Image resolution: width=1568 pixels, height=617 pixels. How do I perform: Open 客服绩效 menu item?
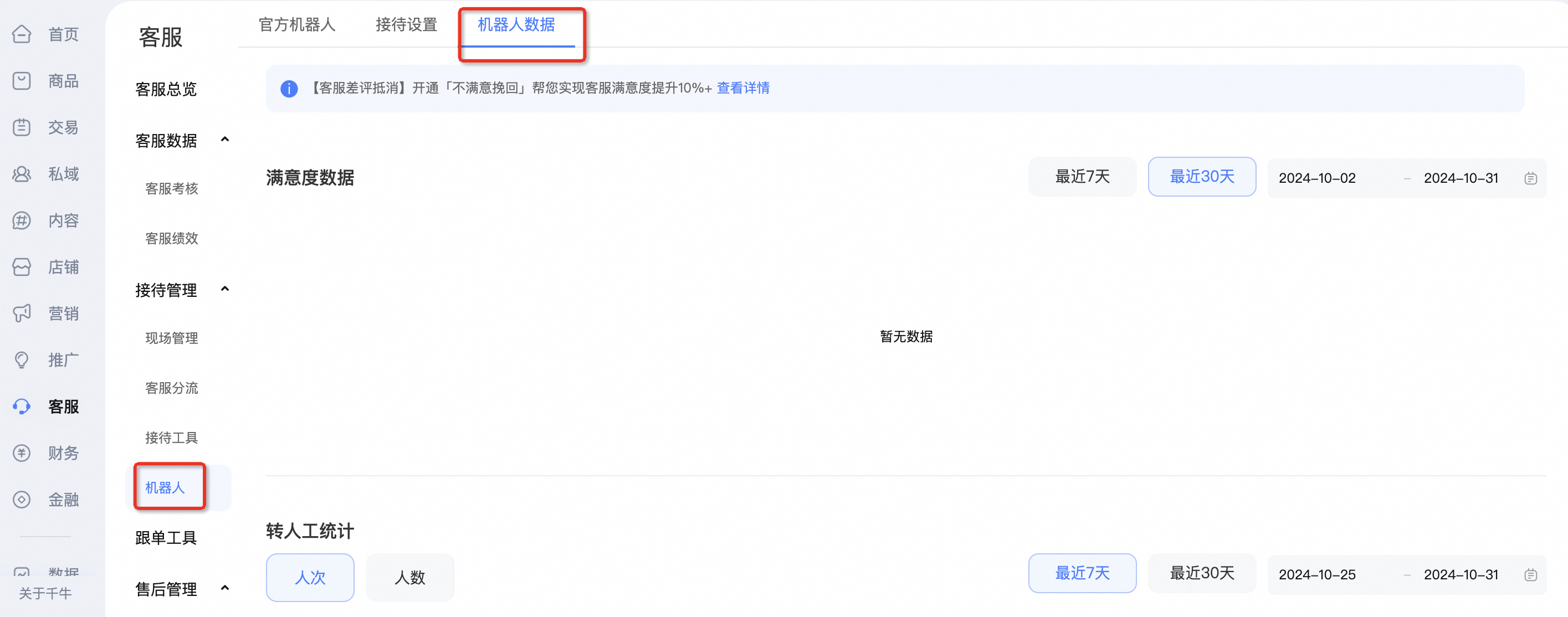pyautogui.click(x=172, y=239)
